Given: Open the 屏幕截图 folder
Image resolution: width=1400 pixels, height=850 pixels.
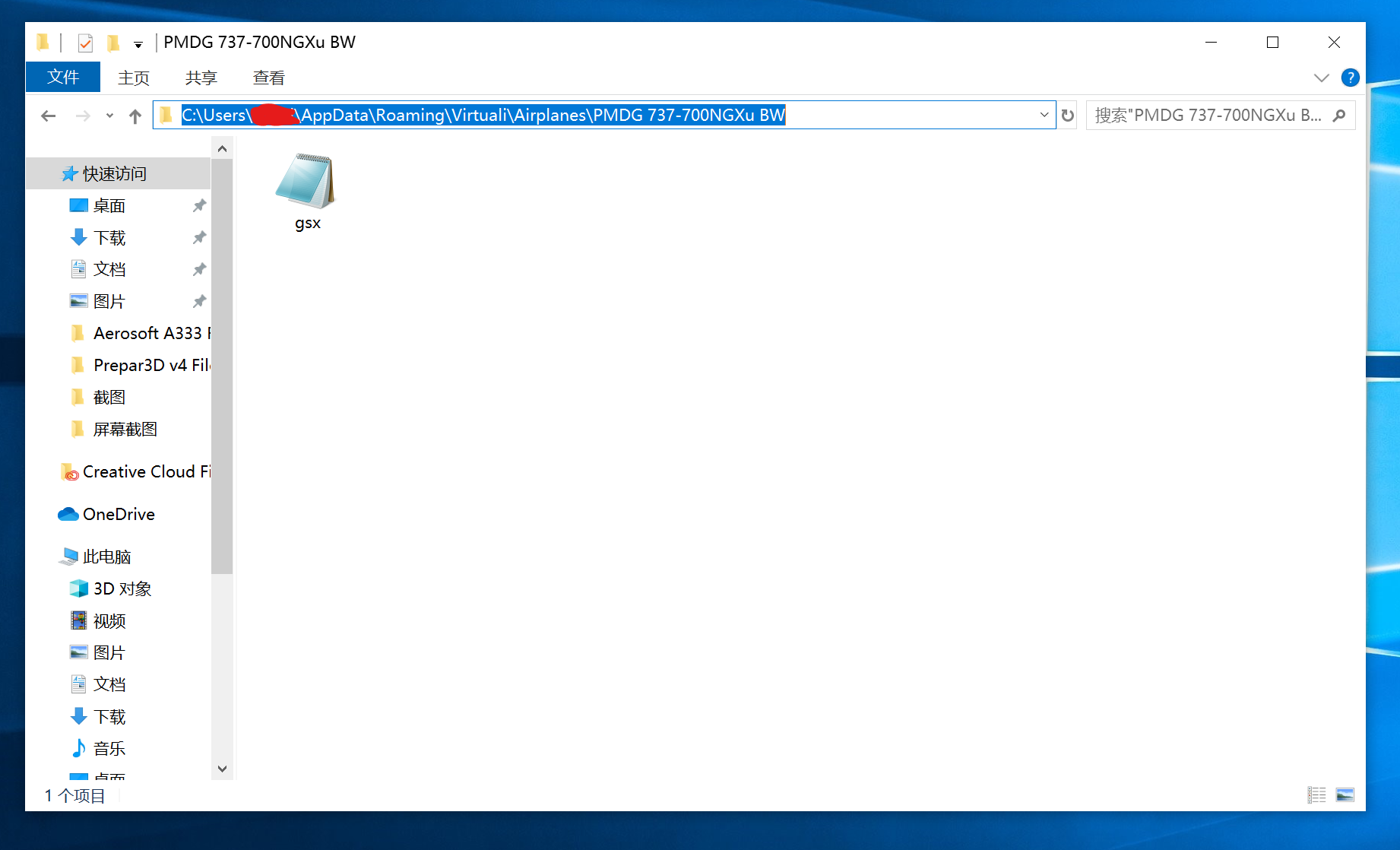Looking at the screenshot, I should point(125,430).
